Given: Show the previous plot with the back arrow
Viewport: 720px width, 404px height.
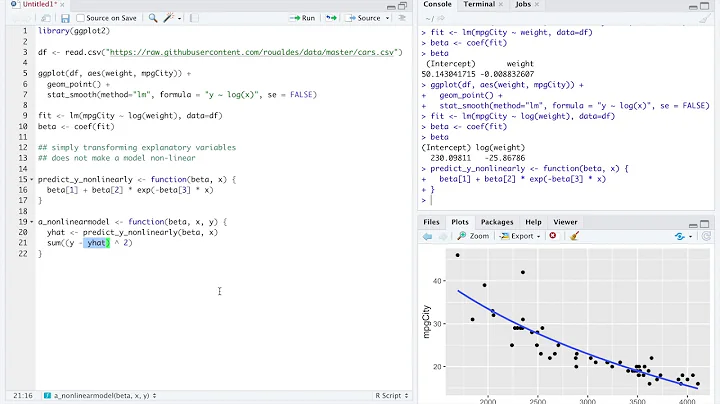Looking at the screenshot, I should coord(428,236).
